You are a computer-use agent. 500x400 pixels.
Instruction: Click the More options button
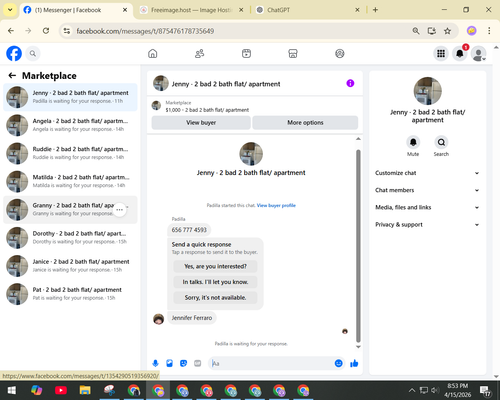click(305, 123)
